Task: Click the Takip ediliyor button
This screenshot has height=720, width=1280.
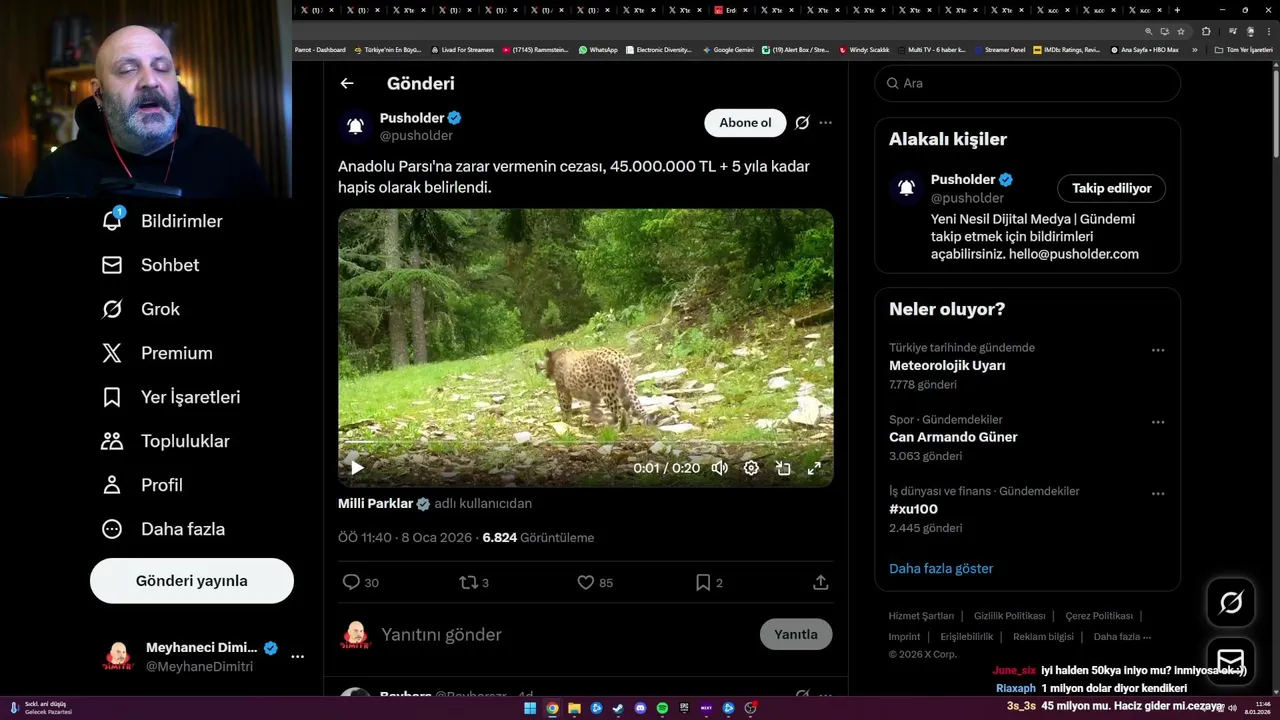Action: (x=1111, y=188)
